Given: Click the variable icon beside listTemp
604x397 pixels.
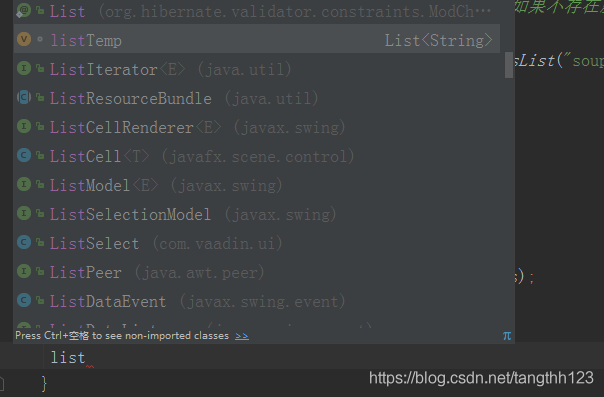Looking at the screenshot, I should click(24, 39).
